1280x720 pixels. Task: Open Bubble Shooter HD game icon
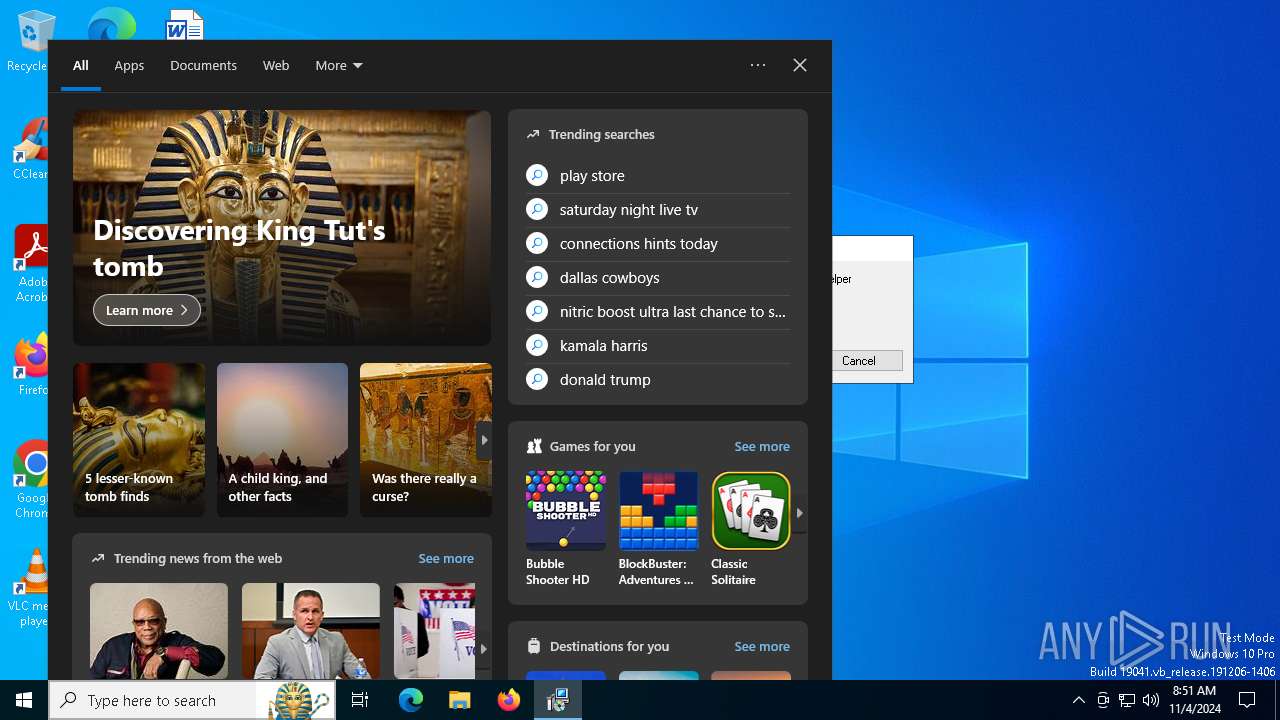[x=566, y=511]
